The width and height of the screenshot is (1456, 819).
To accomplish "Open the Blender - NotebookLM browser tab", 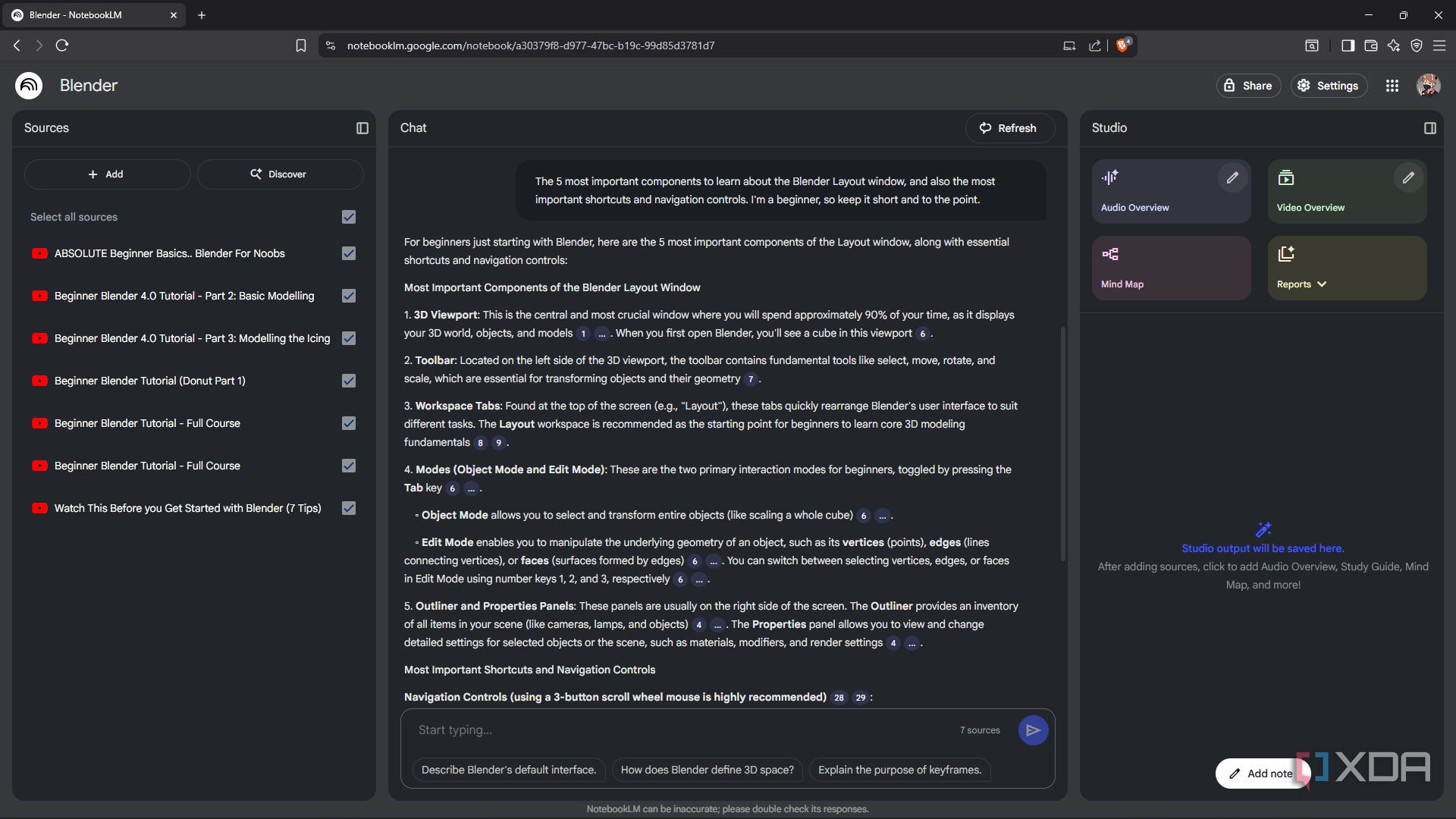I will (x=95, y=15).
